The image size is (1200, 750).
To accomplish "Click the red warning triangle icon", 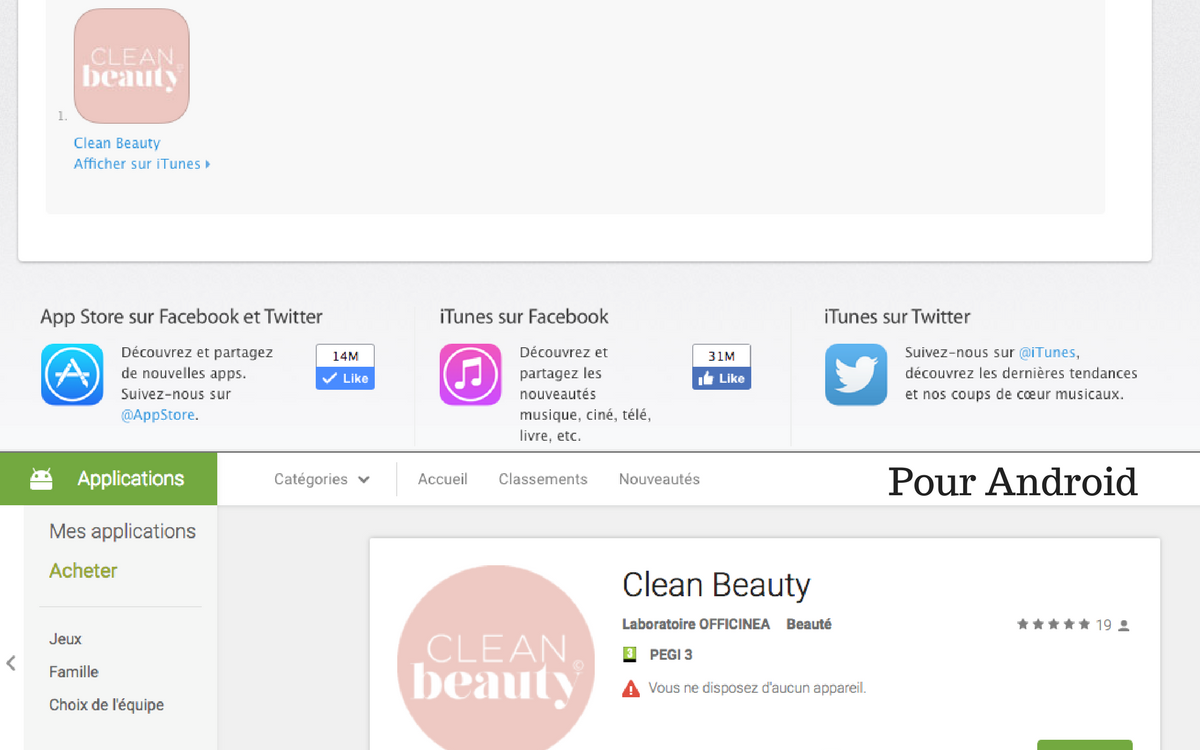I will click(x=631, y=688).
